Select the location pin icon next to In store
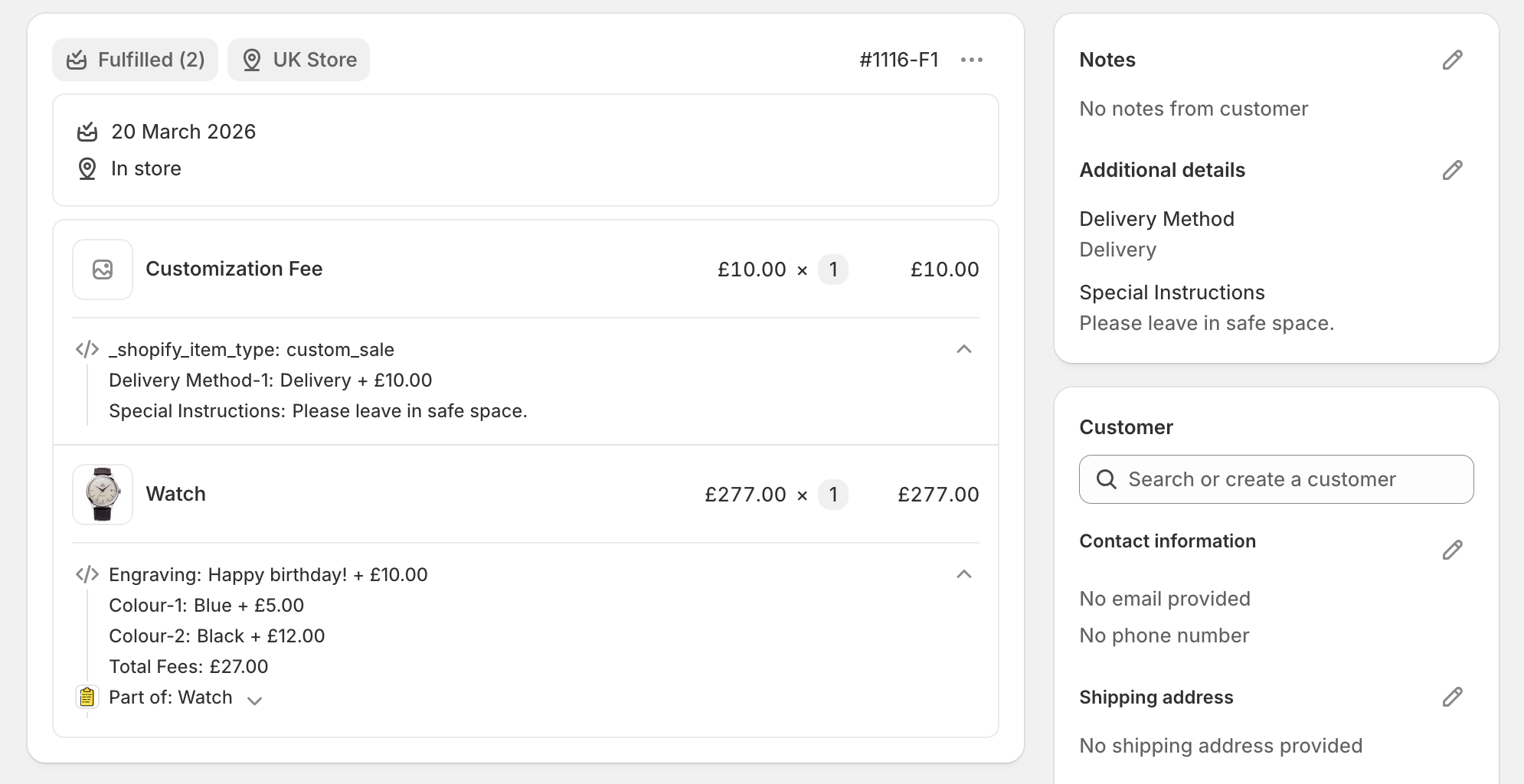 [x=87, y=168]
